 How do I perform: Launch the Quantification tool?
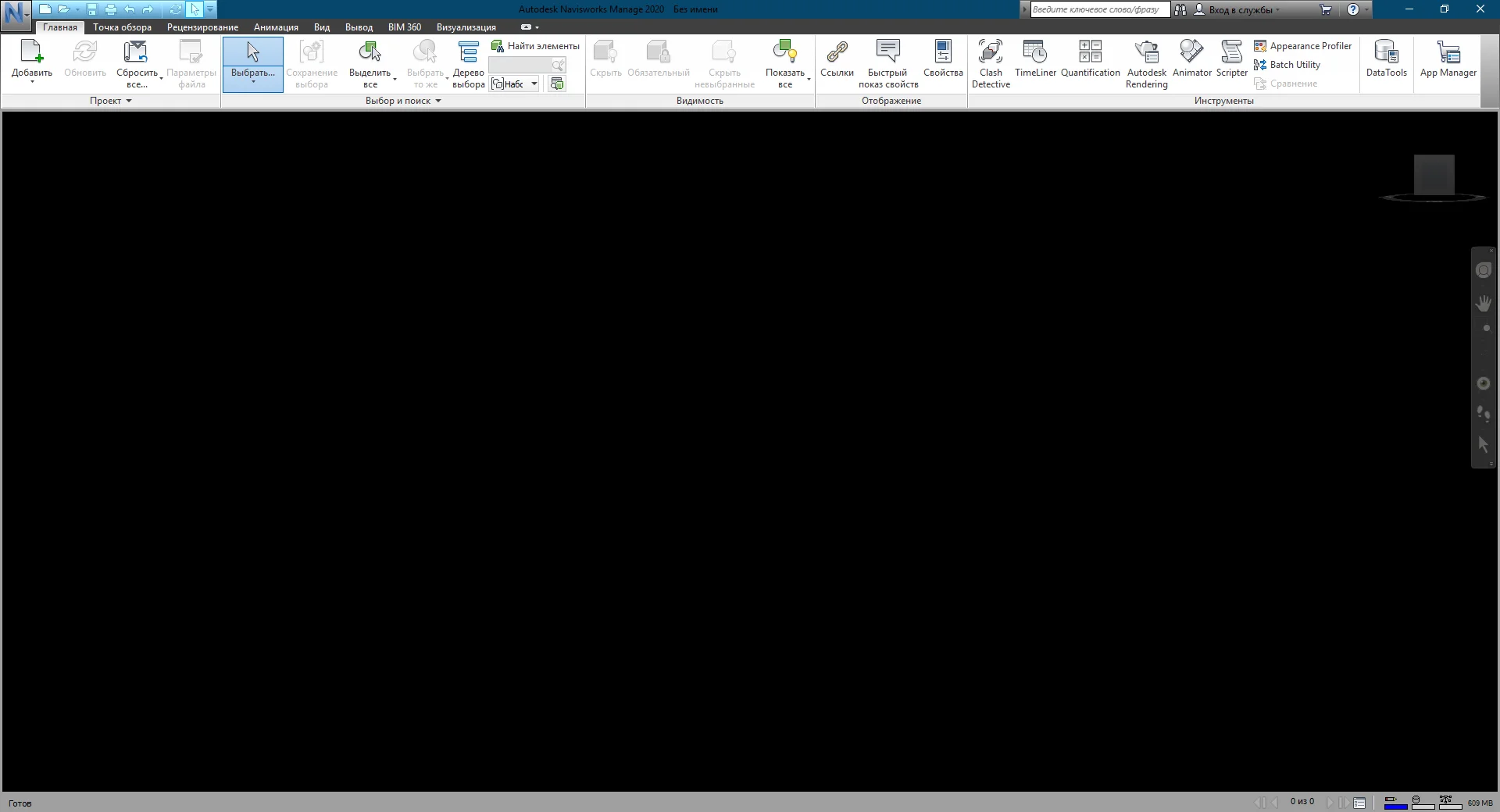pyautogui.click(x=1090, y=59)
